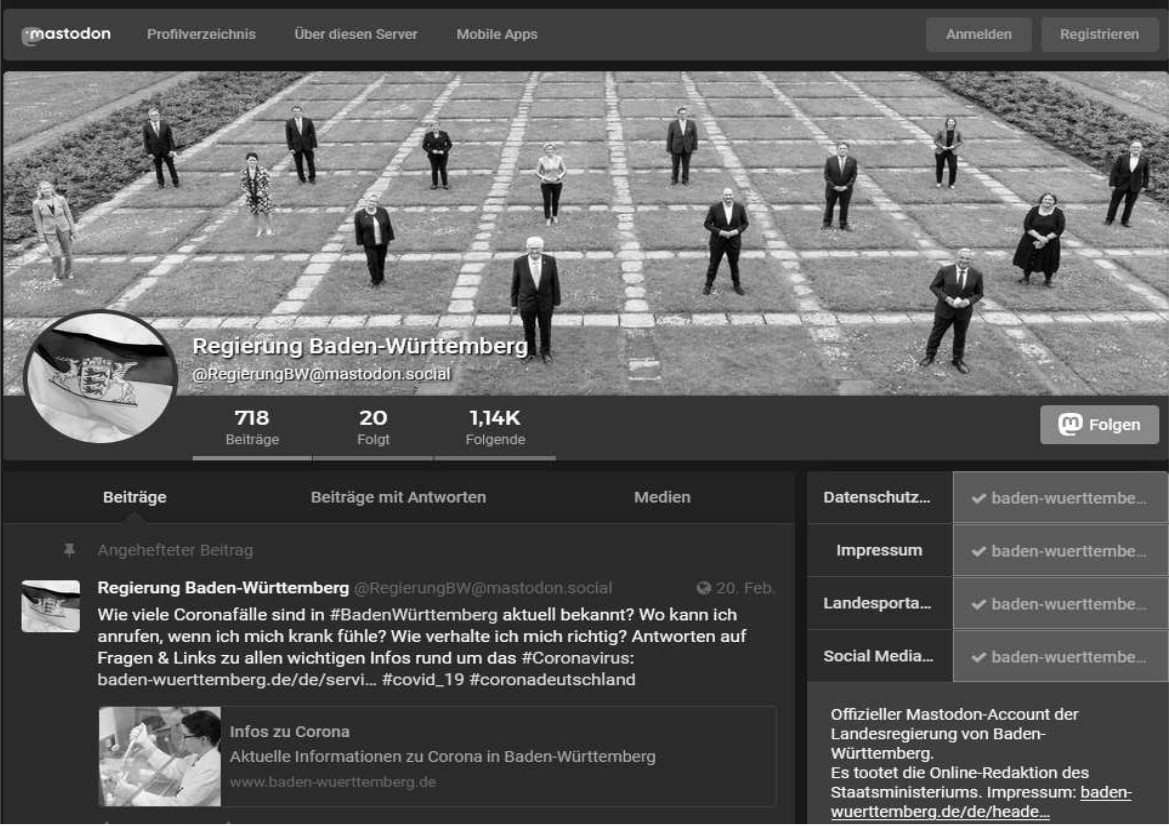Click the pin icon beside Angehefteter Beitrag
The height and width of the screenshot is (826, 1169).
(x=69, y=550)
